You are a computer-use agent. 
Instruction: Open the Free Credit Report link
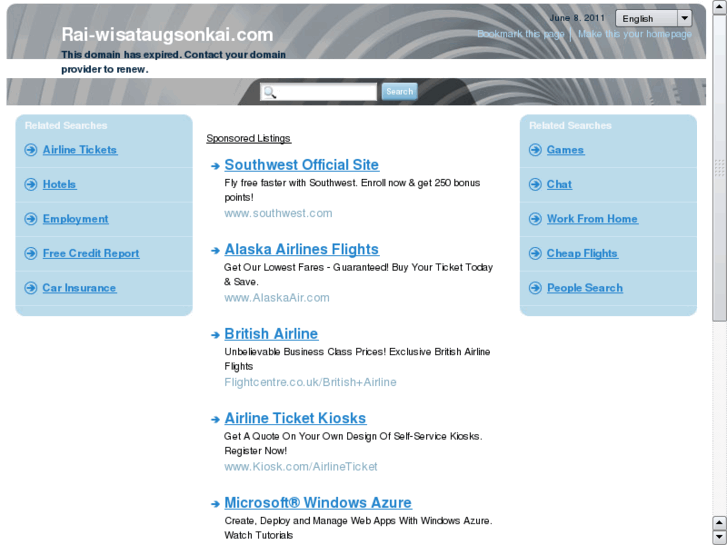point(91,253)
